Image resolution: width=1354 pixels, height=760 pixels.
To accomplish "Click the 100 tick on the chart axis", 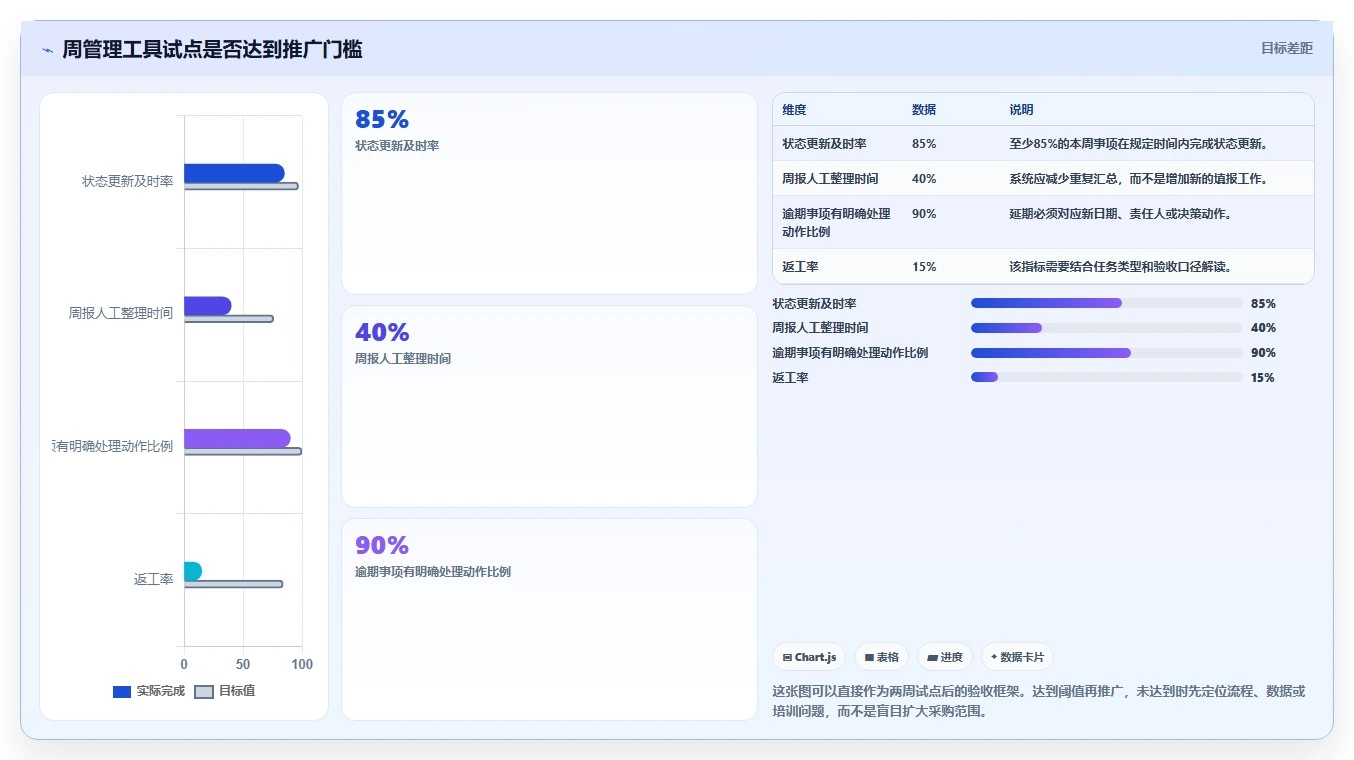I will click(x=302, y=664).
